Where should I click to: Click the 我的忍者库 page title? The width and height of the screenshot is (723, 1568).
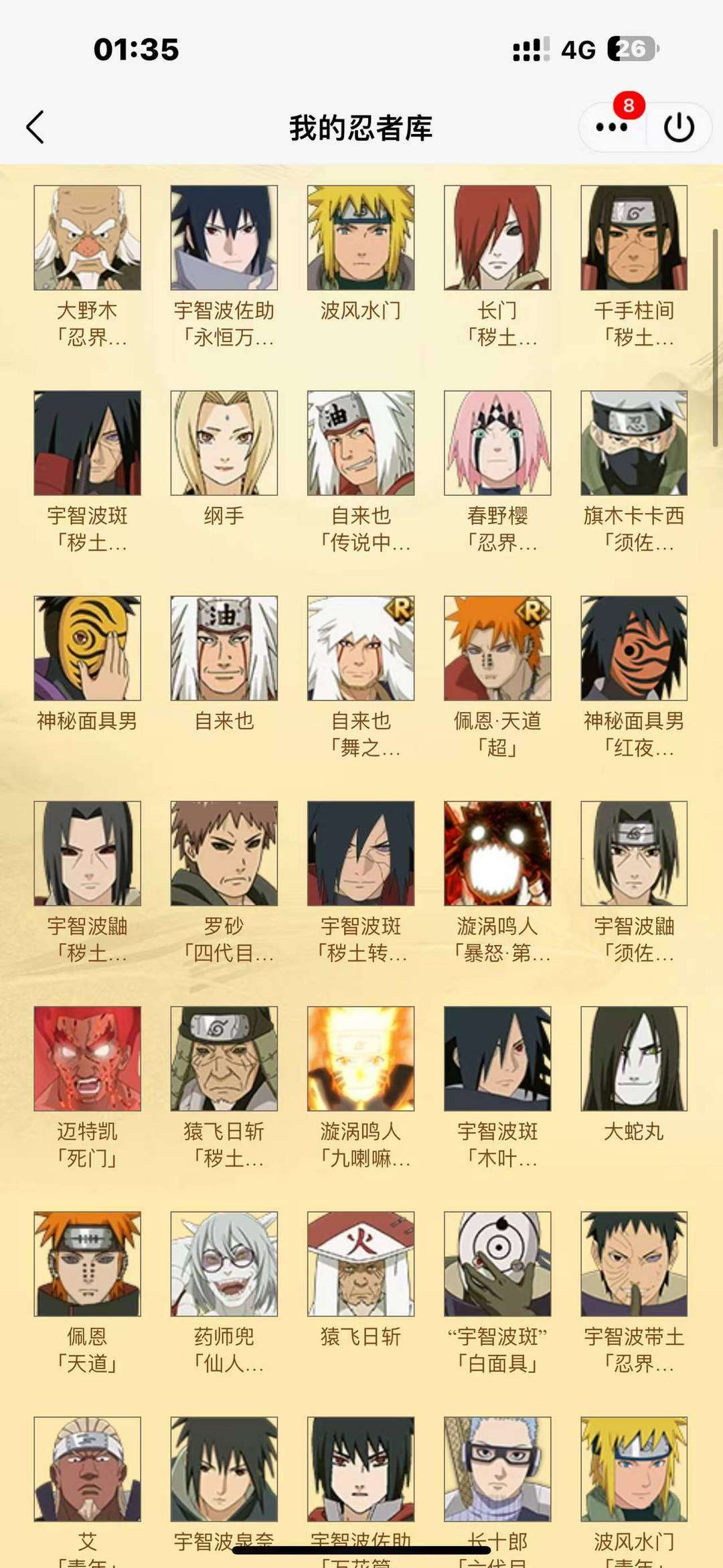(361, 127)
